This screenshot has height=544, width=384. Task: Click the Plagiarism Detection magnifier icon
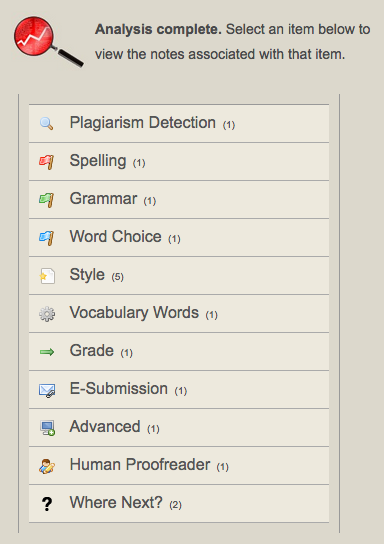[46, 124]
